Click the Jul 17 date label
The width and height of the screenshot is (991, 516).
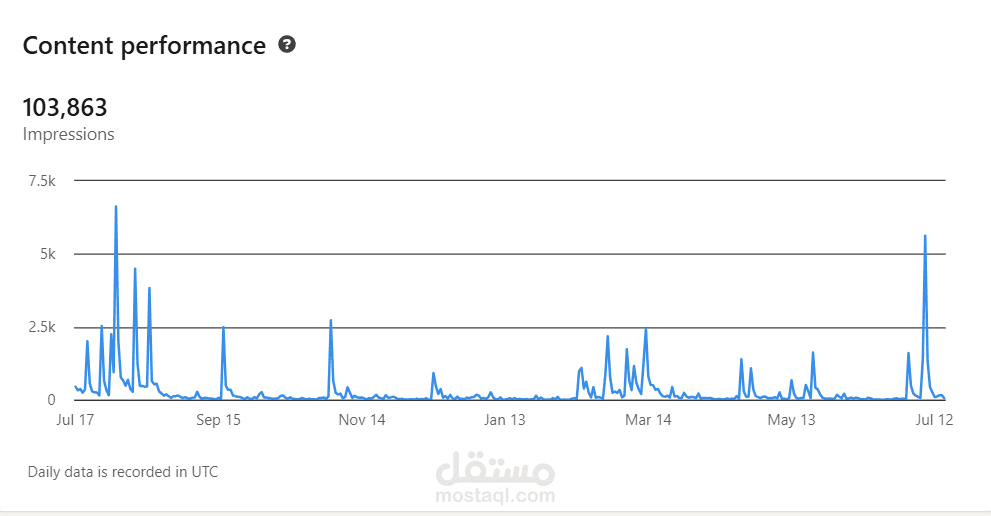pos(75,420)
